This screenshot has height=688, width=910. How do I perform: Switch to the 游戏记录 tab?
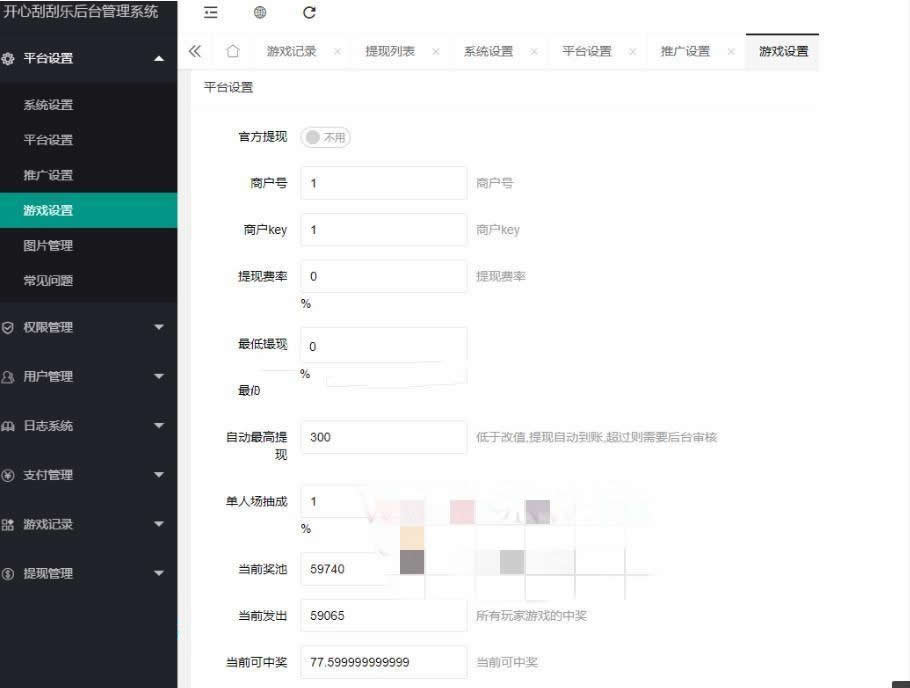291,51
